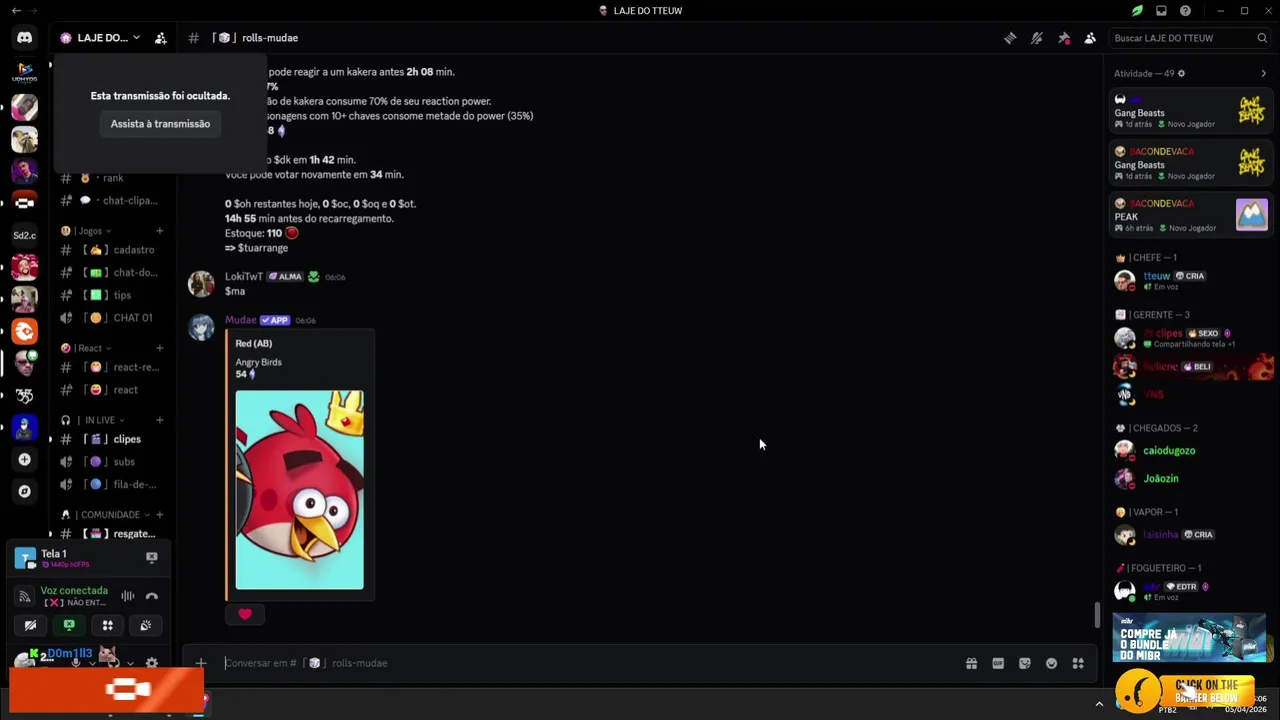Add channel to Jogos category
Screen dimensions: 1280x720
click(x=159, y=231)
